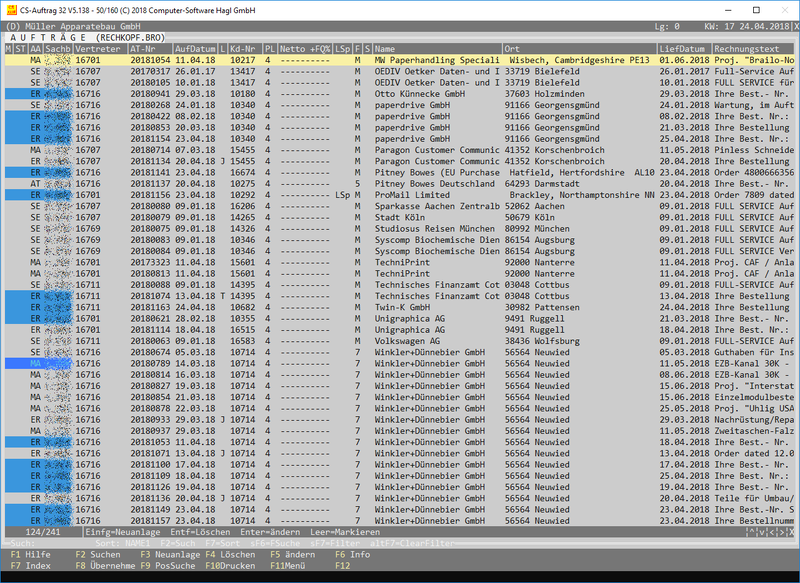Click the CS-Auftrag application icon in title bar

(x=12, y=8)
